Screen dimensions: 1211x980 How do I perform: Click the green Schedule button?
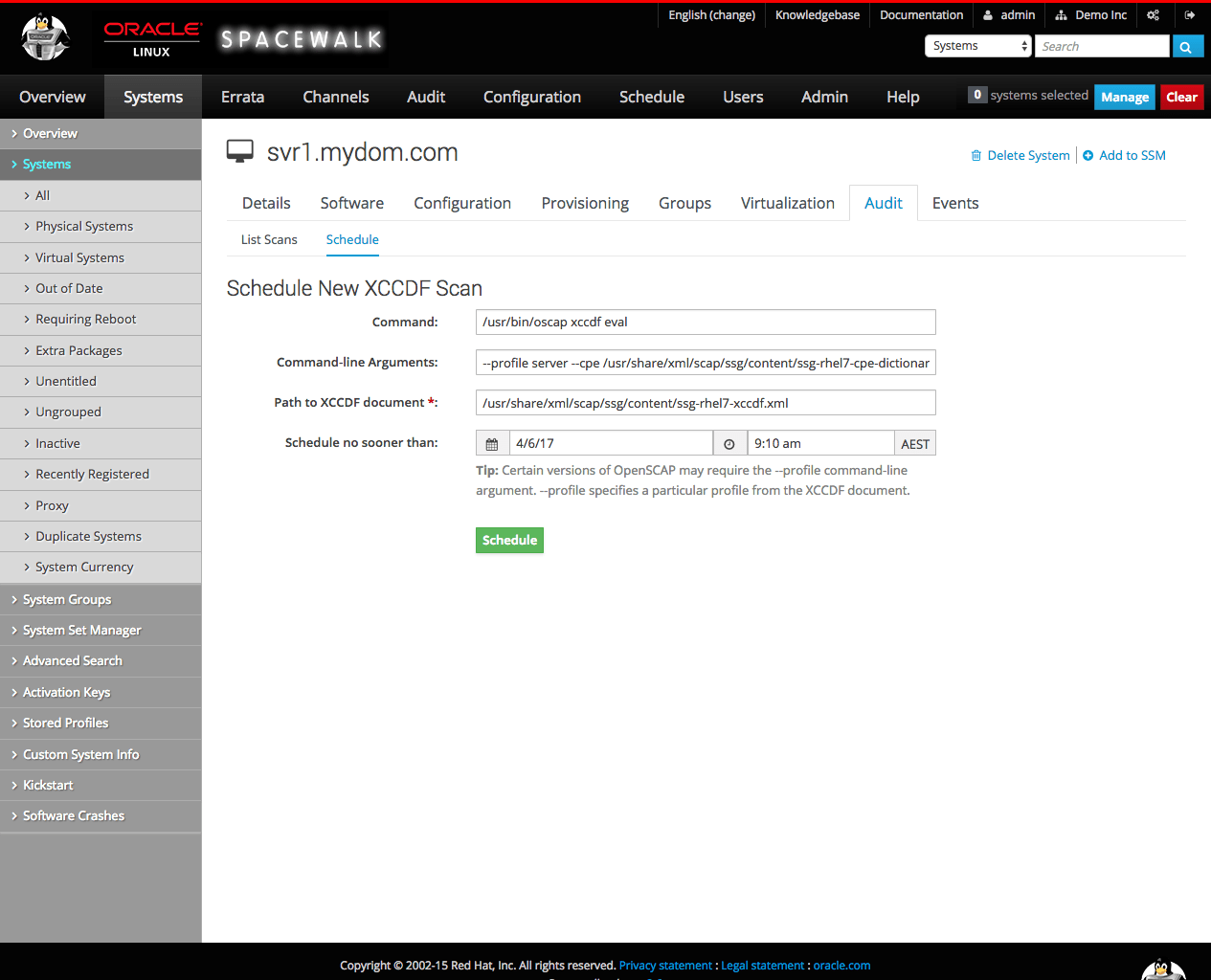509,541
